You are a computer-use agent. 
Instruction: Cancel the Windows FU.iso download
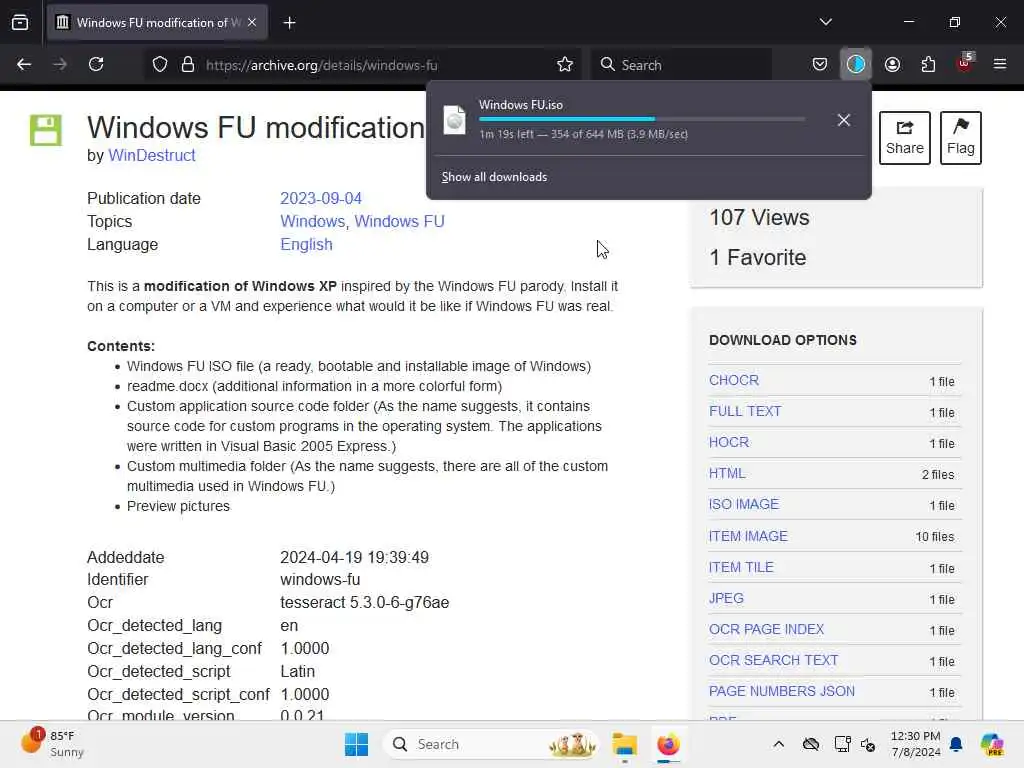click(844, 120)
